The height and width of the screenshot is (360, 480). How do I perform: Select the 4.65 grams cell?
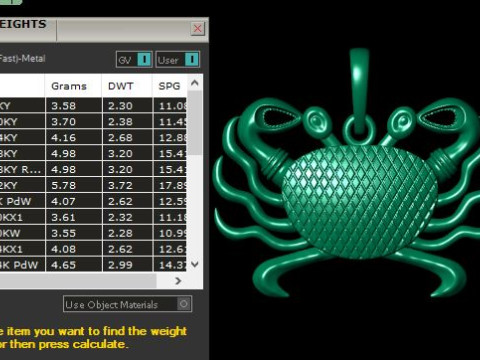click(x=73, y=265)
